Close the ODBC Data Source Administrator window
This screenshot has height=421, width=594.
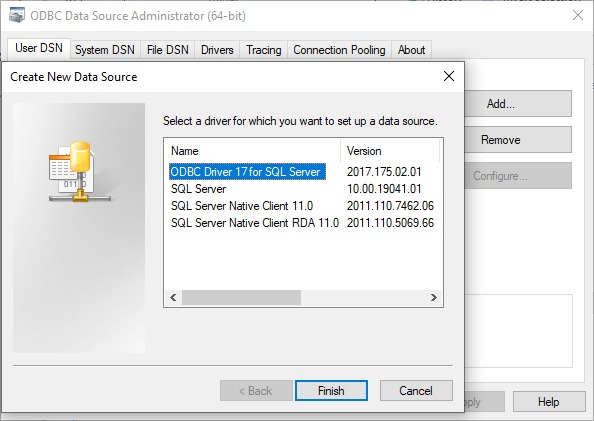pos(578,16)
